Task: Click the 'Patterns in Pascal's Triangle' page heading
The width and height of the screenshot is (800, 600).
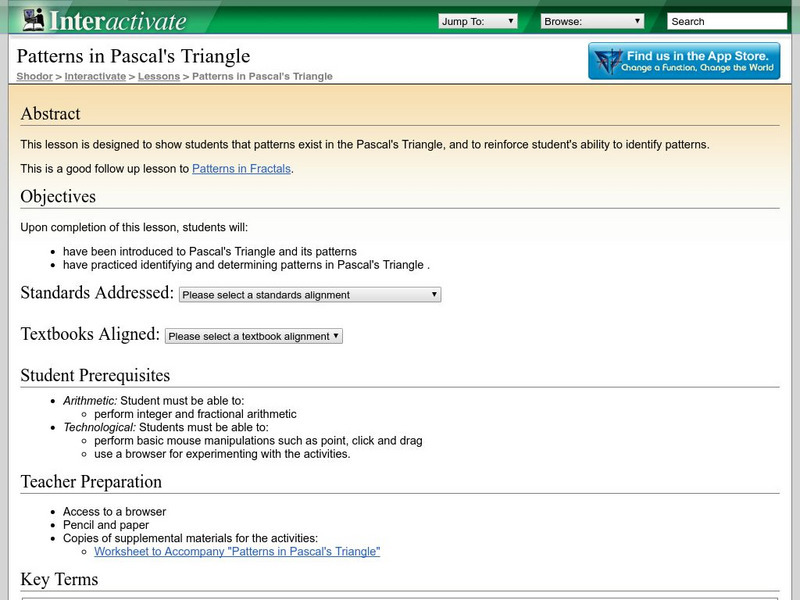Action: pyautogui.click(x=133, y=56)
